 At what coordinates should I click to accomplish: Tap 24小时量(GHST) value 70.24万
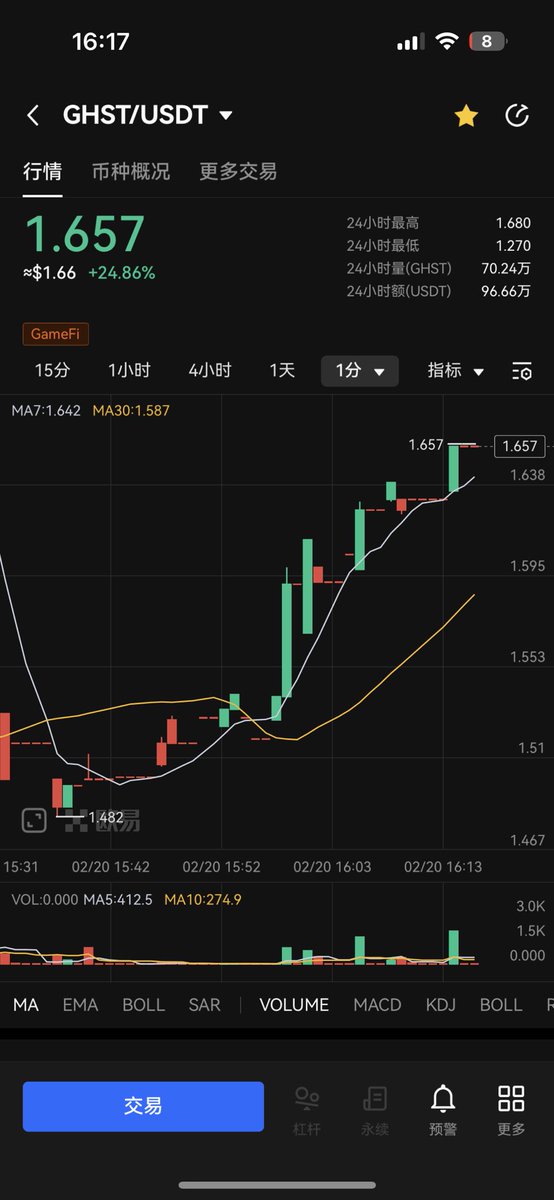[507, 268]
